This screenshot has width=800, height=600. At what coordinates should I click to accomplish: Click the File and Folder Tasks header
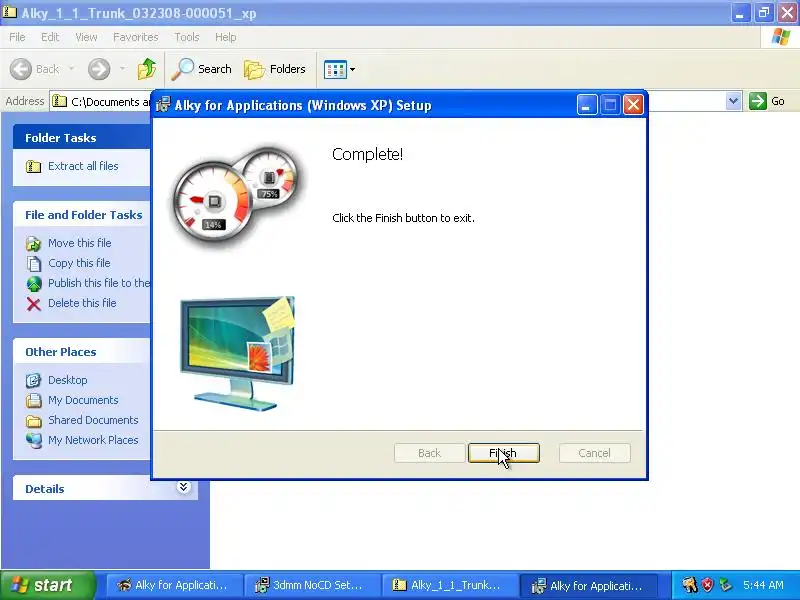[82, 215]
